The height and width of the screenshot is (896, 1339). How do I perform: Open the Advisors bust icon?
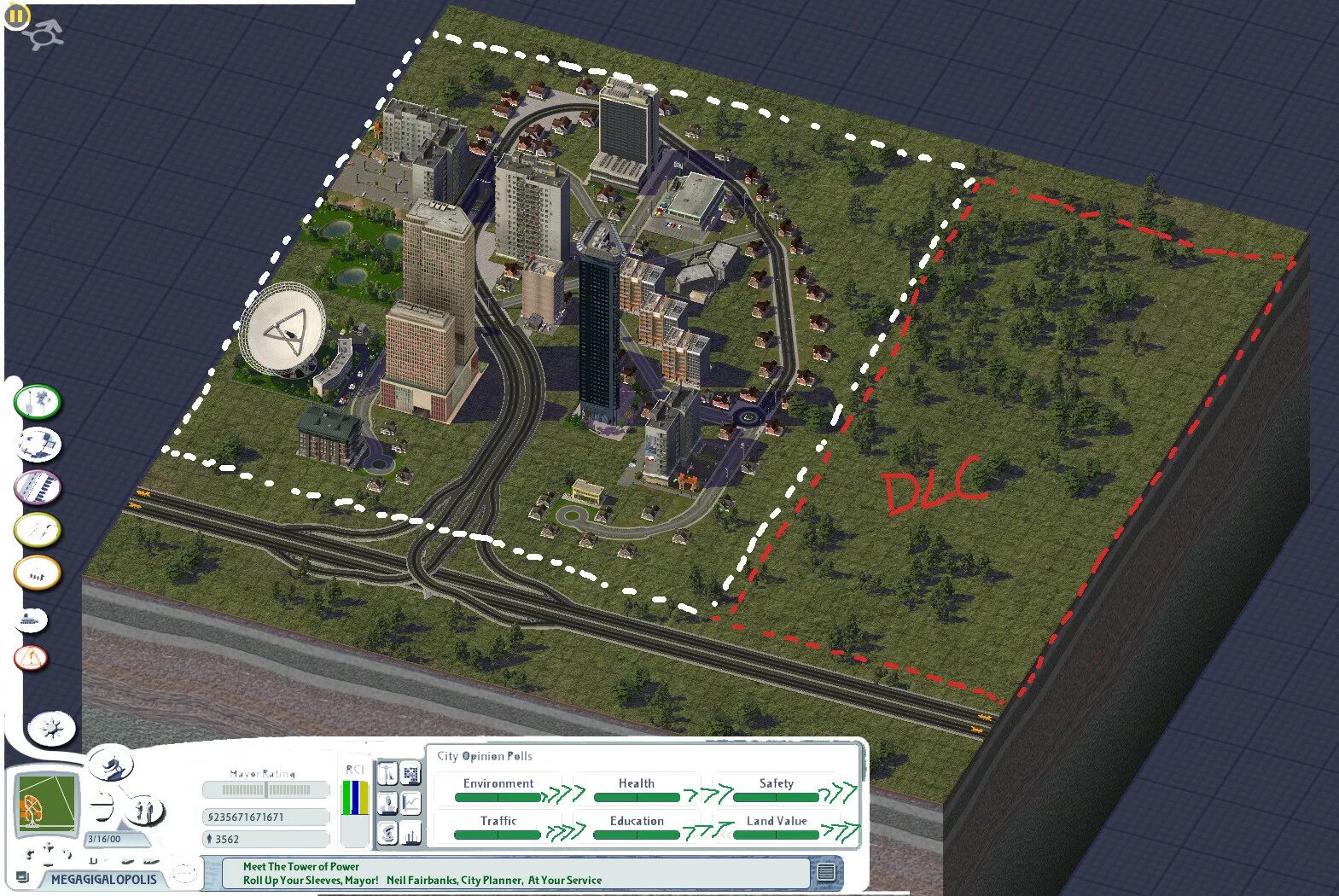coord(388,803)
